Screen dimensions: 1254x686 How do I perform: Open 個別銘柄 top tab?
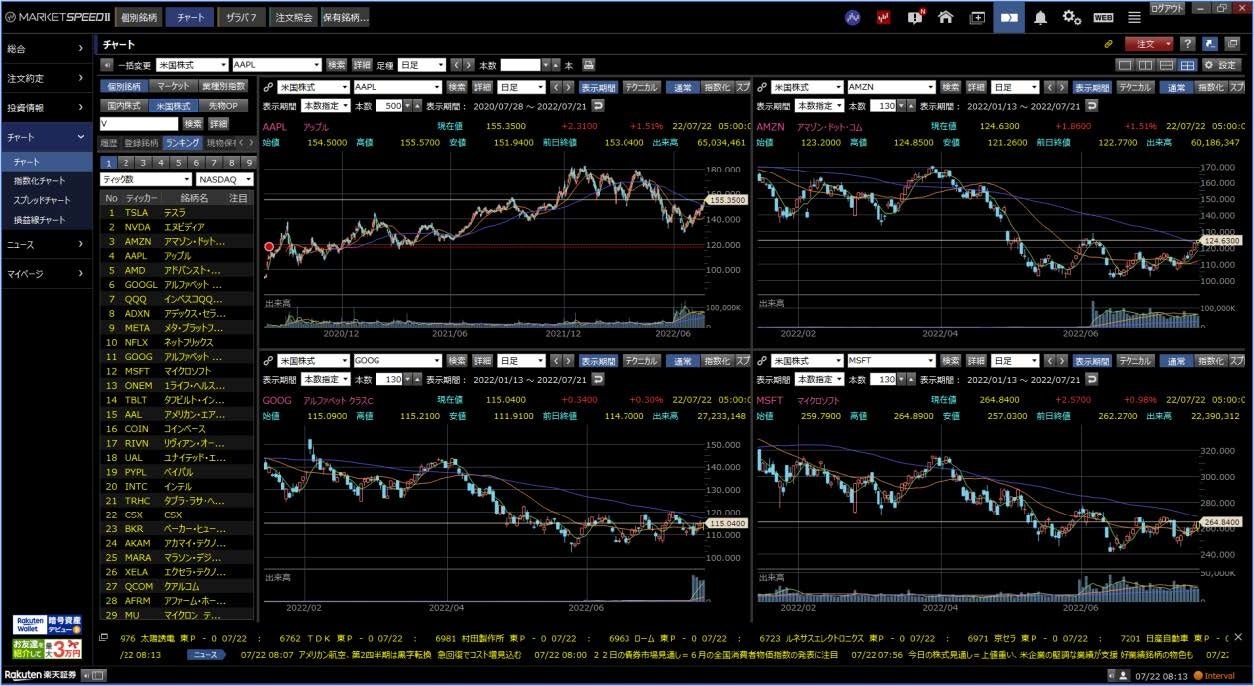[x=138, y=17]
